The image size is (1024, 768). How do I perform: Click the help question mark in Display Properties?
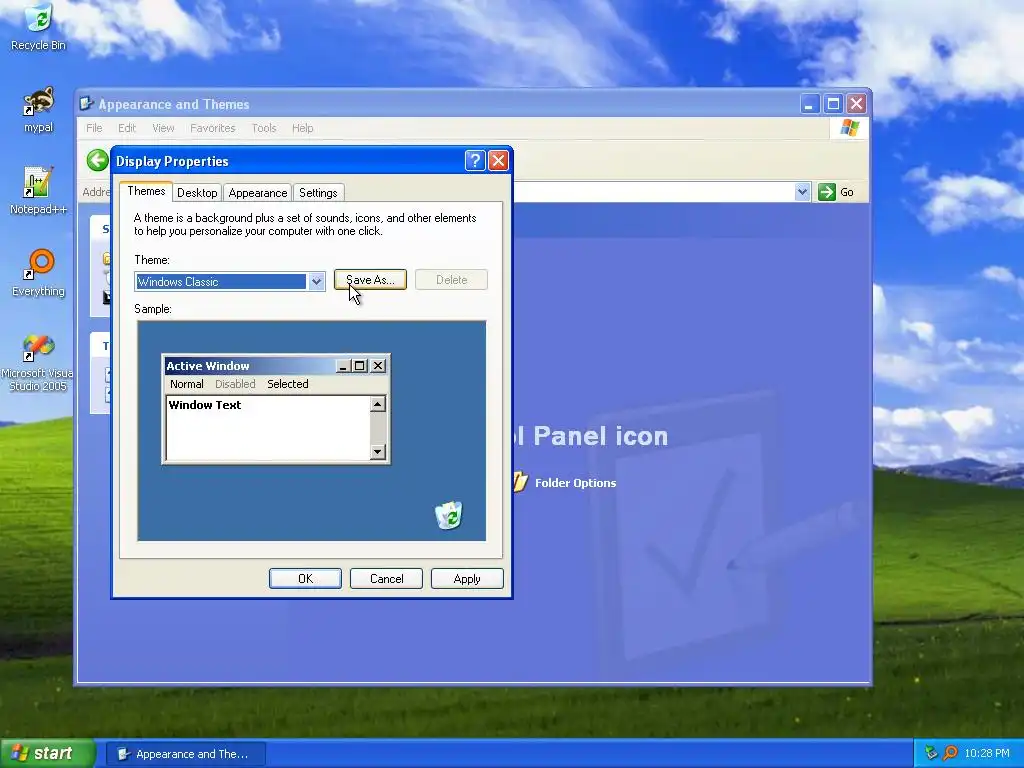point(475,161)
